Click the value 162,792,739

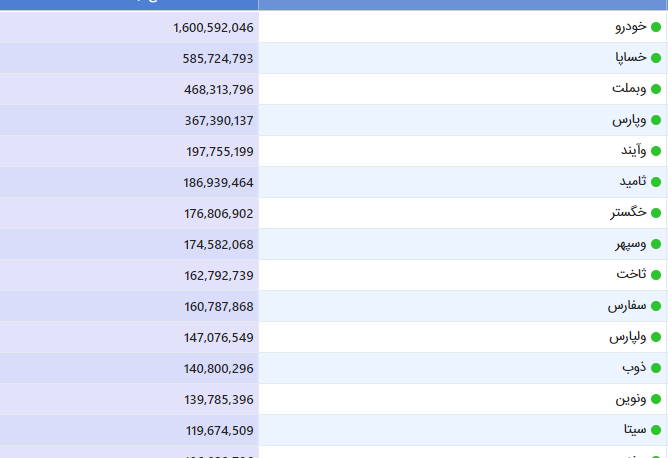[x=219, y=276]
